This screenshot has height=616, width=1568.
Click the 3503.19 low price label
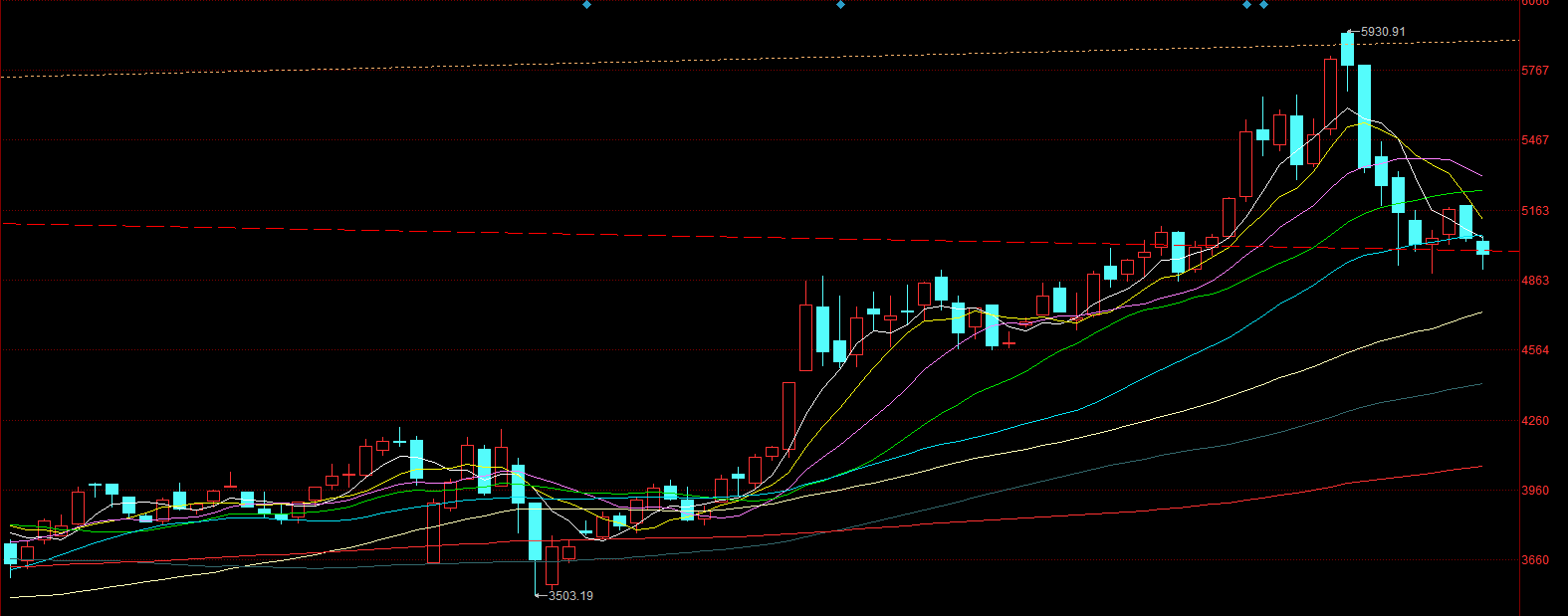point(570,596)
